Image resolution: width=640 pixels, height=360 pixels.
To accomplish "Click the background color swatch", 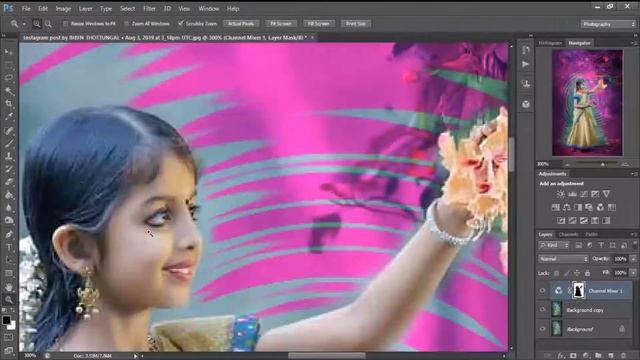I will click(x=12, y=325).
